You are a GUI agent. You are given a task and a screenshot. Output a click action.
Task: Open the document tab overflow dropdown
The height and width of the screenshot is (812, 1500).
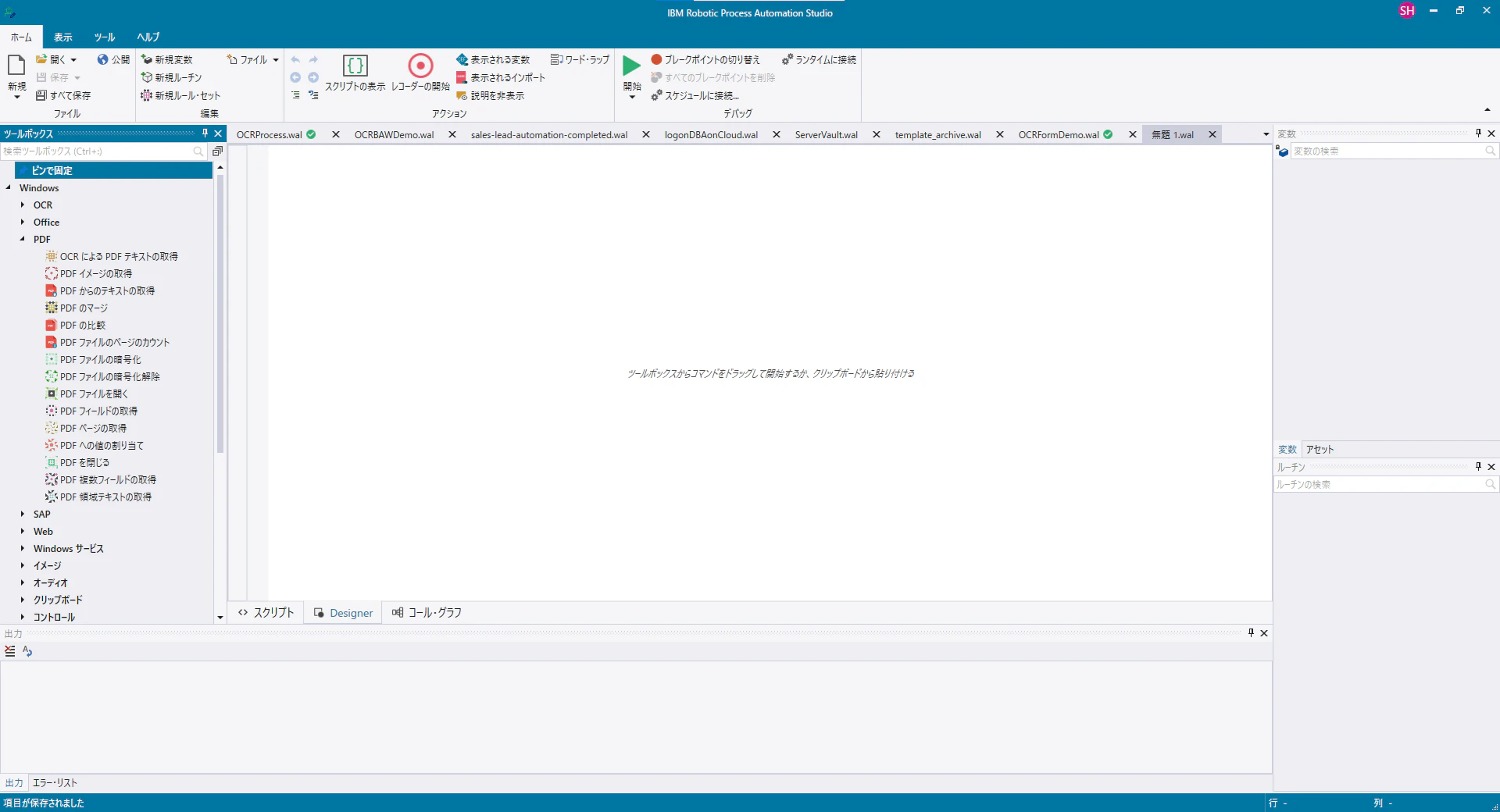click(1266, 135)
